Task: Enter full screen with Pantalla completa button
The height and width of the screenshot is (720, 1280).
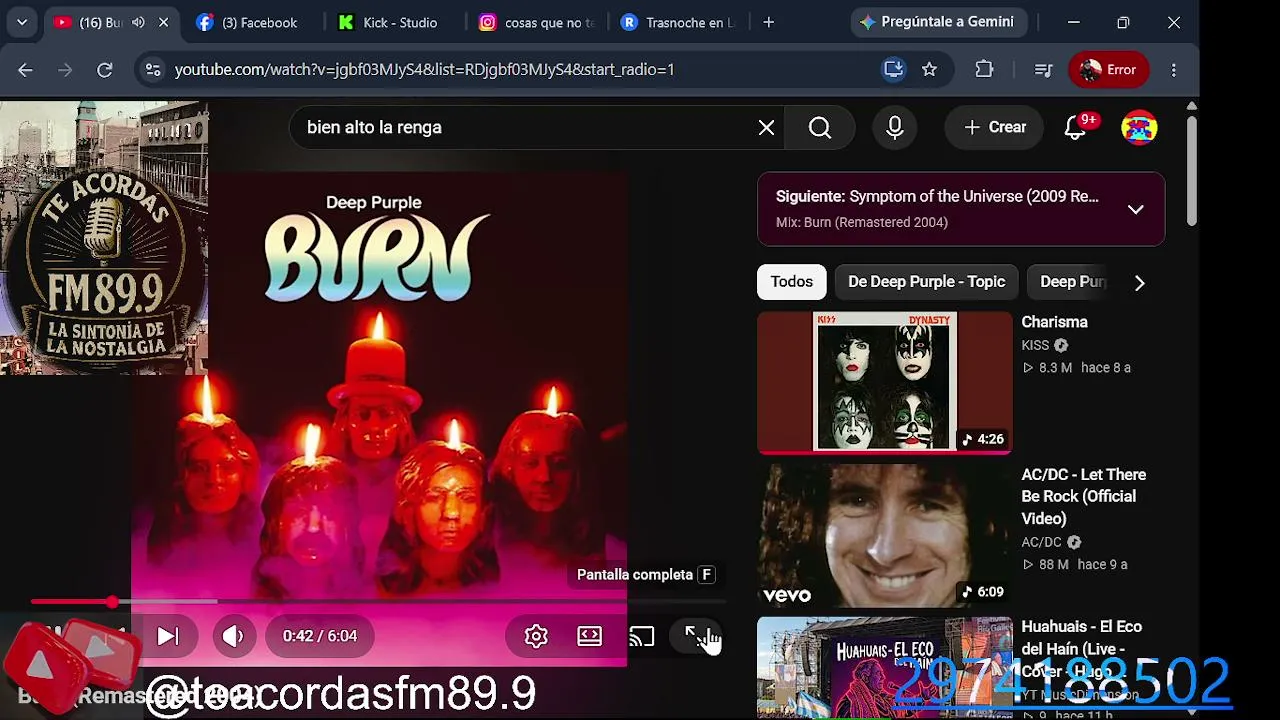Action: [694, 636]
